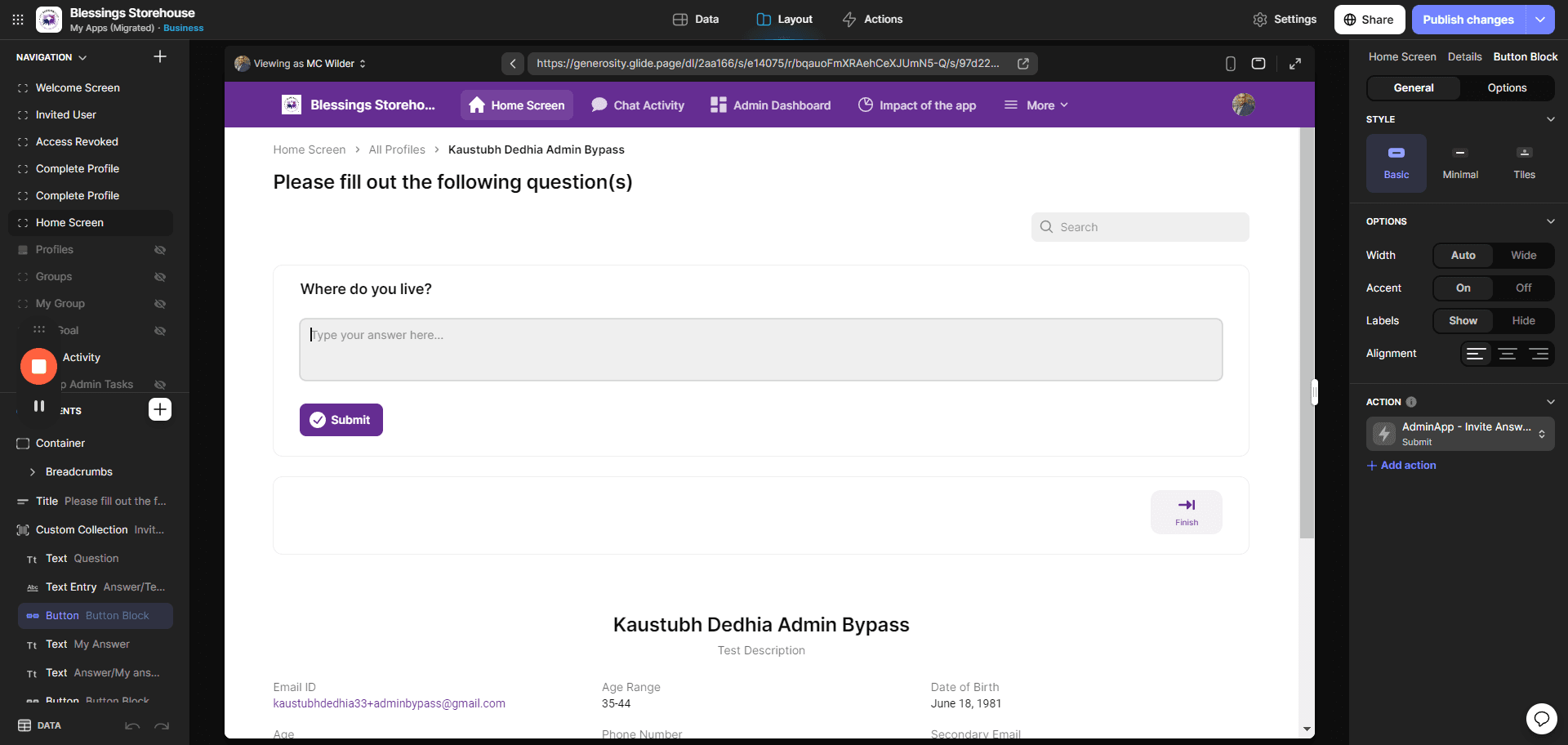Stop the screen recording
Viewport: 1568px width, 745px height.
click(x=38, y=367)
